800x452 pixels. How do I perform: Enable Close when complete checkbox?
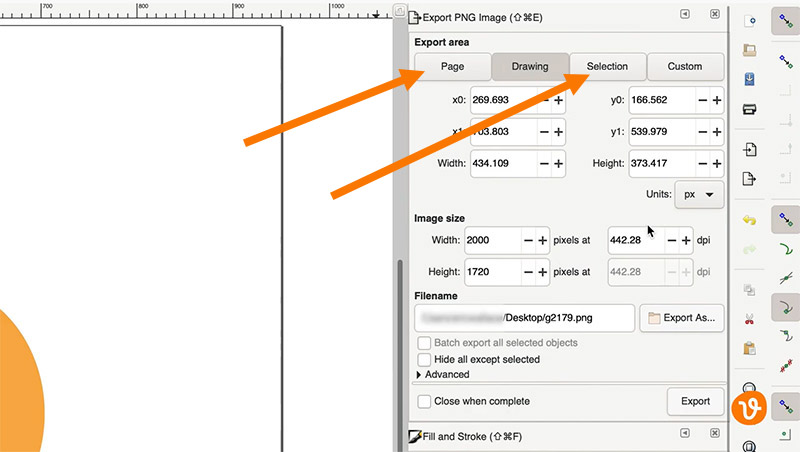[x=424, y=401]
